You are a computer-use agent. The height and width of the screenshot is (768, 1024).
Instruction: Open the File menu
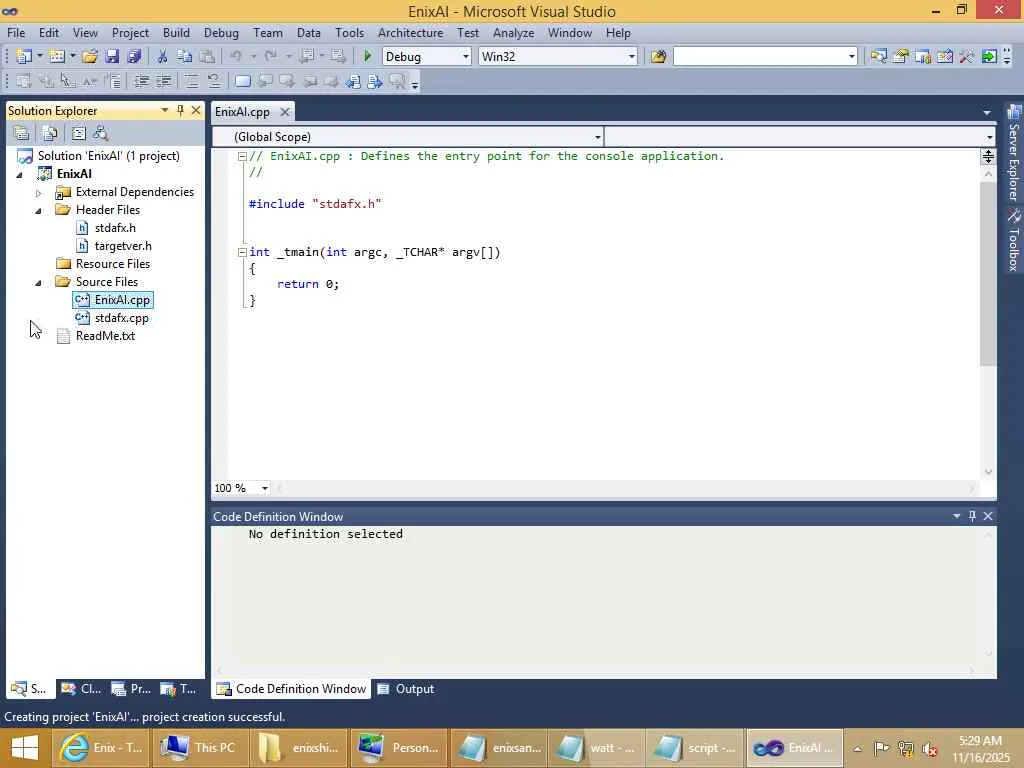pos(16,33)
